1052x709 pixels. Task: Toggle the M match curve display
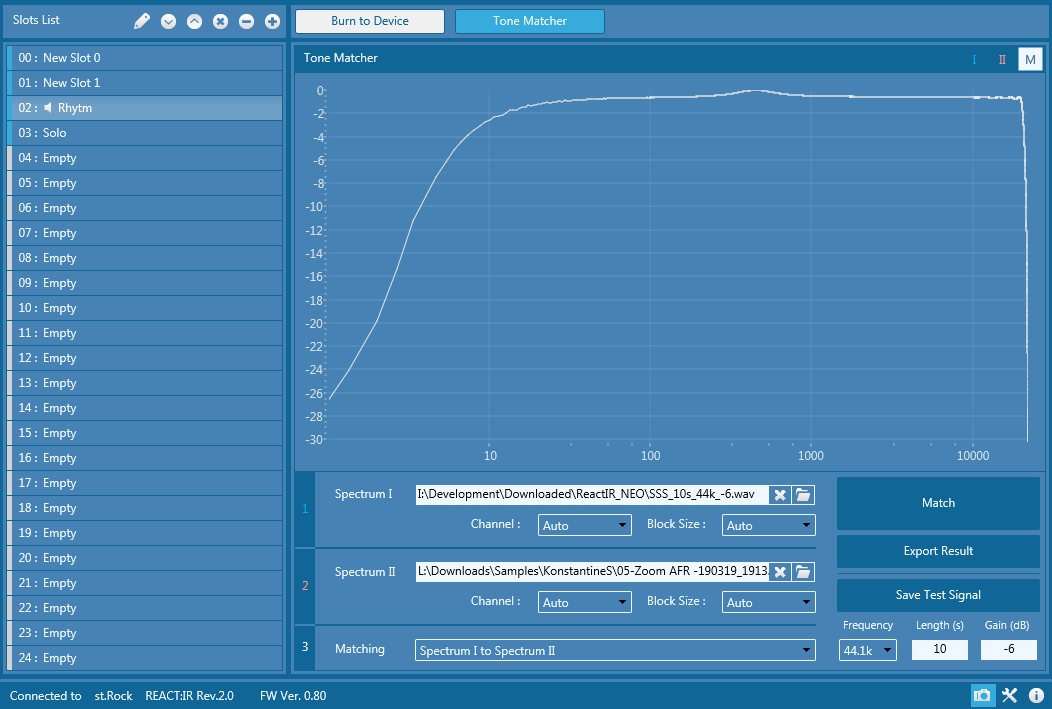(1031, 59)
